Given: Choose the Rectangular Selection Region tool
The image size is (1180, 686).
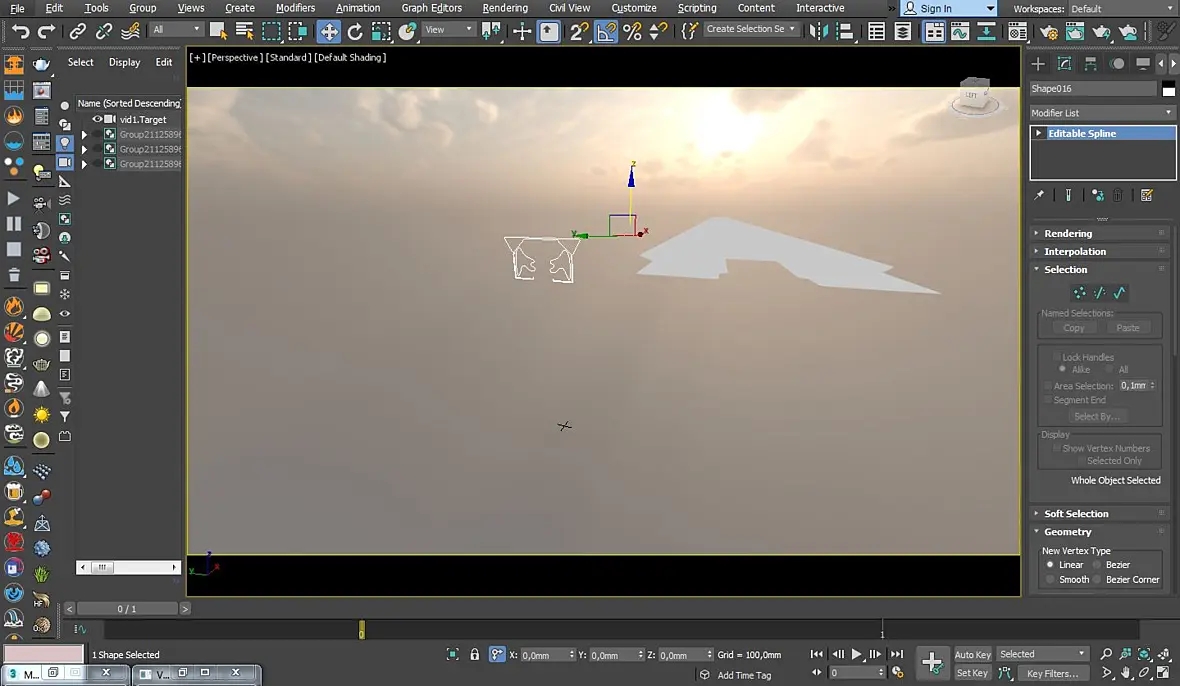Looking at the screenshot, I should click(271, 31).
